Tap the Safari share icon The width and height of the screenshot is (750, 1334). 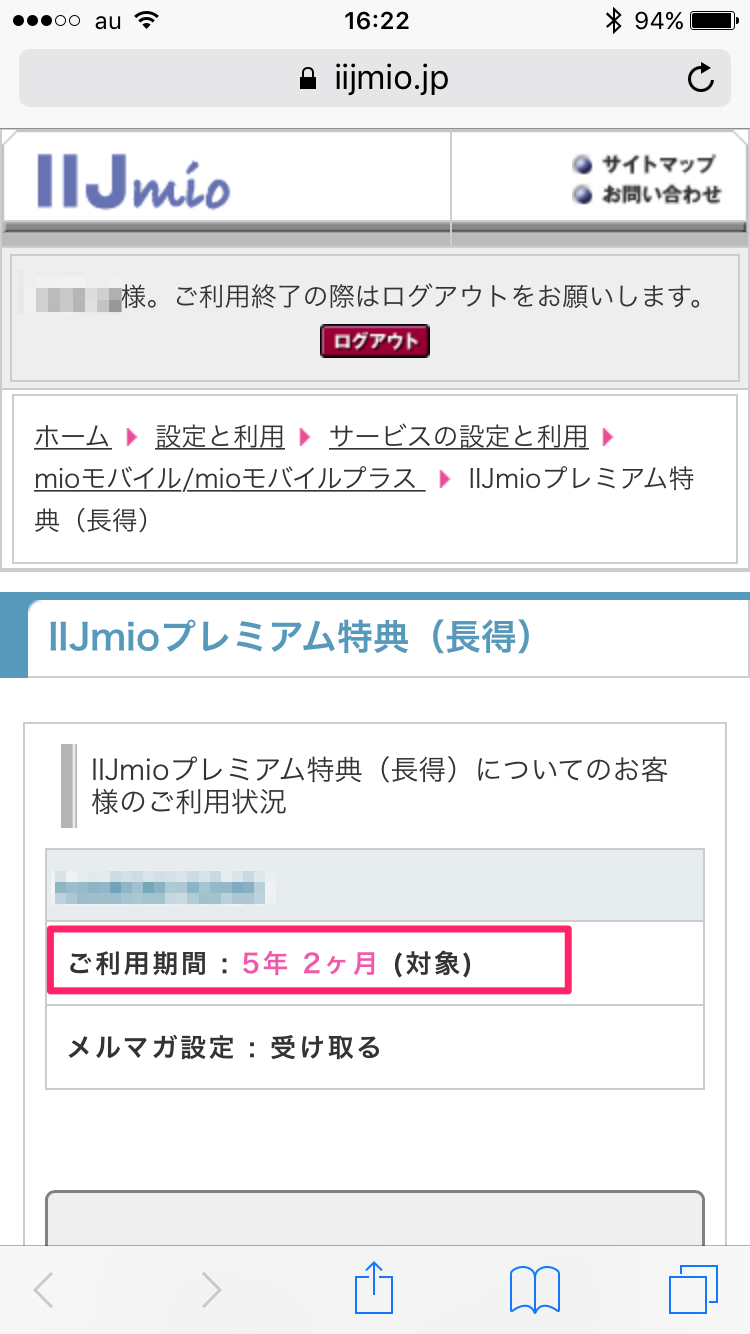coord(376,1287)
